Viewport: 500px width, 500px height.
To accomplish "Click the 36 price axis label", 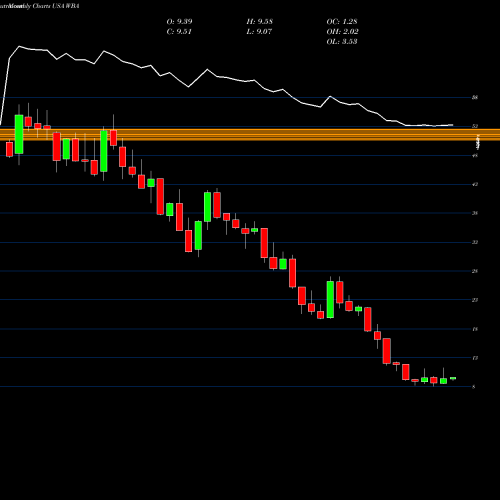I will pyautogui.click(x=475, y=213).
